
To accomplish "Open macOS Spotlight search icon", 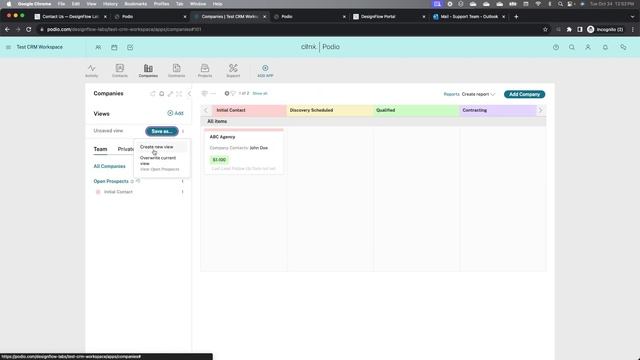I will [560, 4].
